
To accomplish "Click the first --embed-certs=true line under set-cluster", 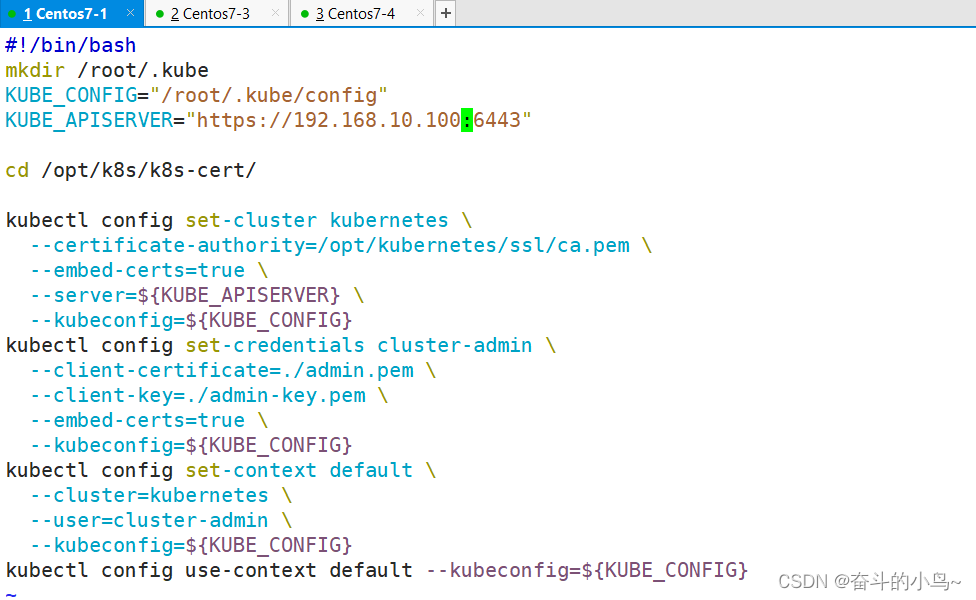I will coord(149,270).
